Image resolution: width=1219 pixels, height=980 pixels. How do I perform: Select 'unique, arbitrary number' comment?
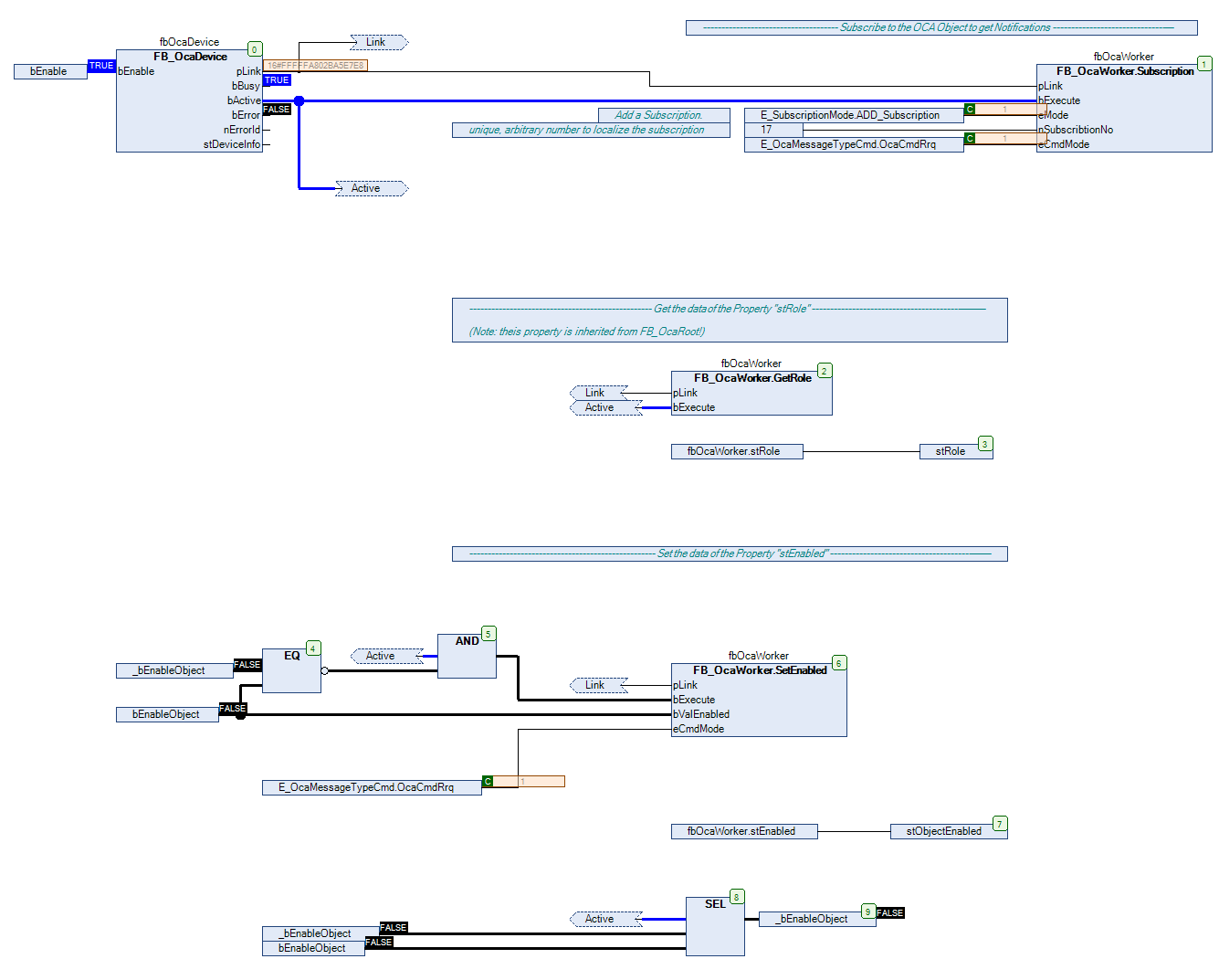click(591, 130)
